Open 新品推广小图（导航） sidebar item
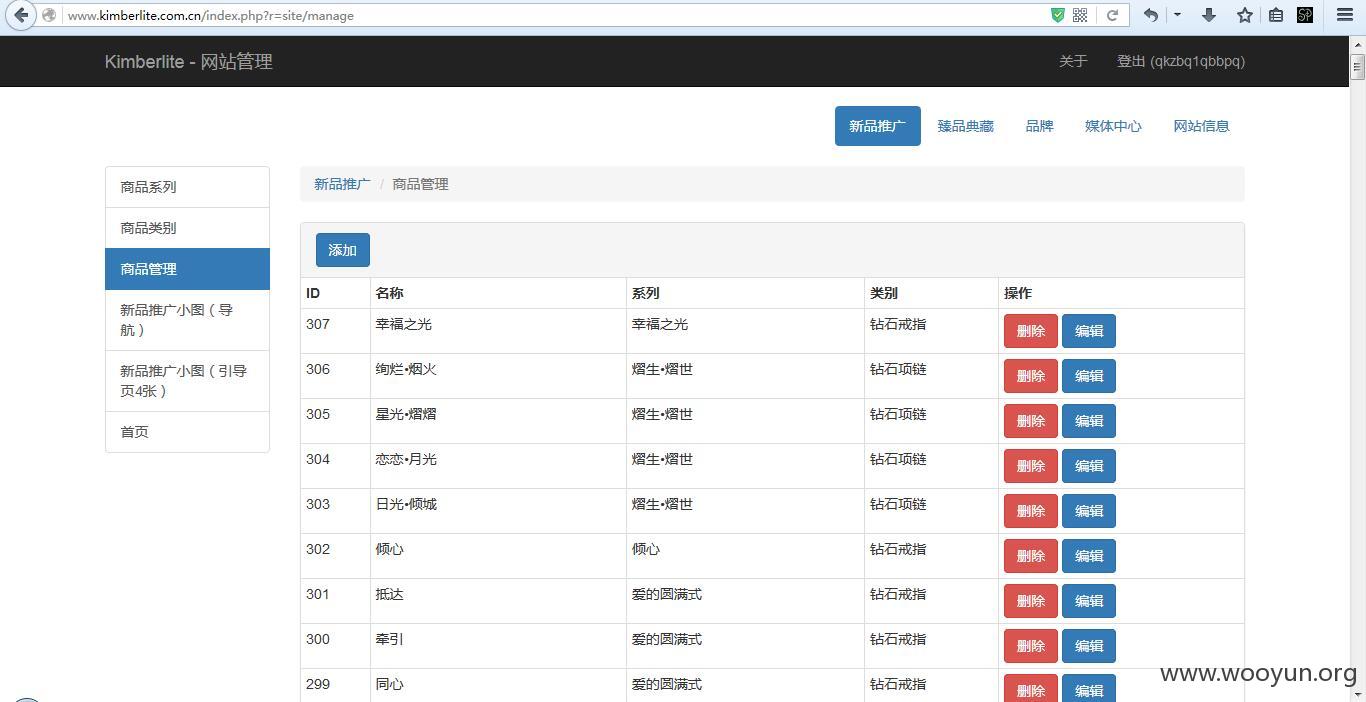 pyautogui.click(x=187, y=320)
